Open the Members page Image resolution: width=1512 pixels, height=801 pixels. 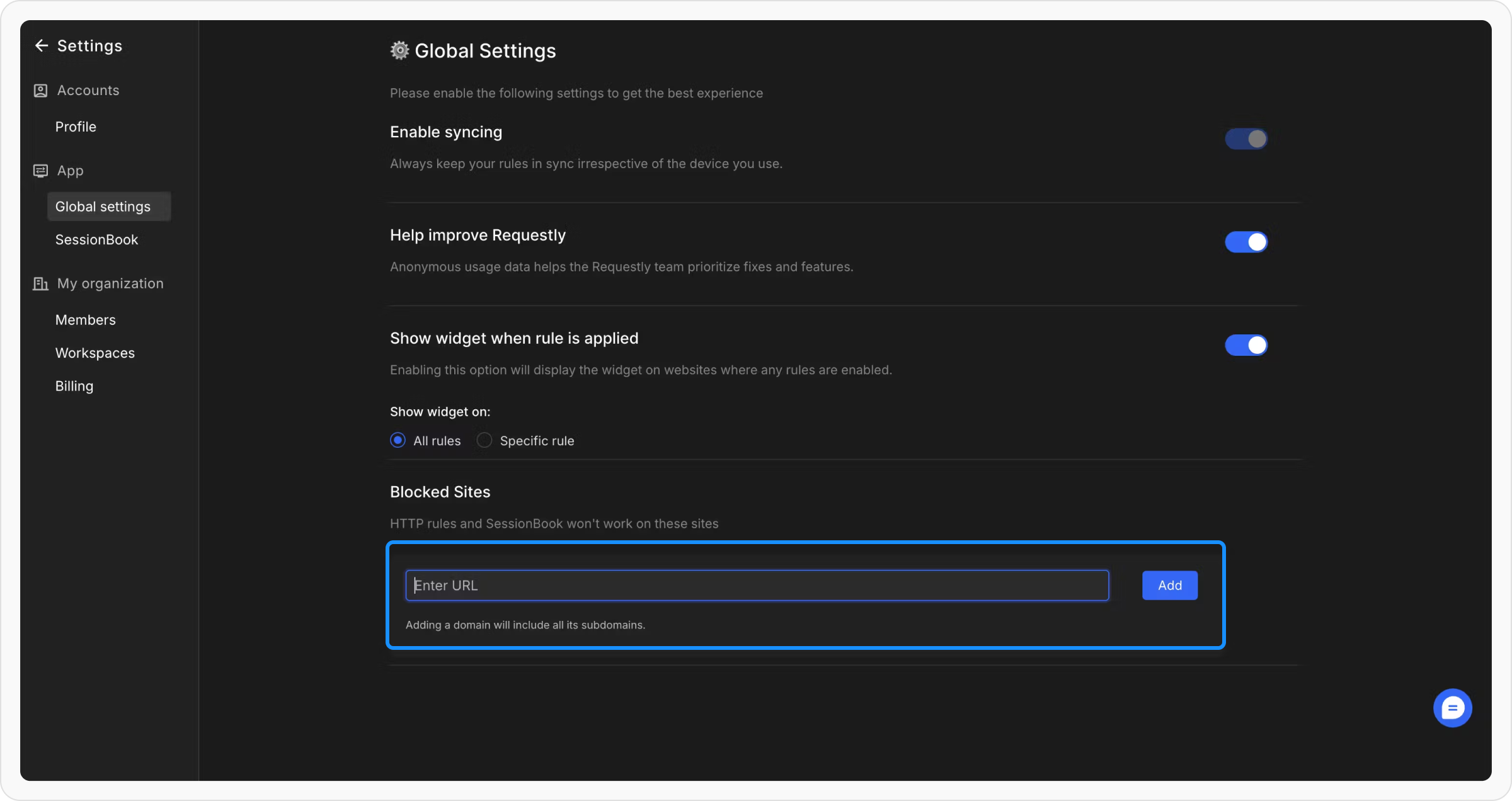85,320
